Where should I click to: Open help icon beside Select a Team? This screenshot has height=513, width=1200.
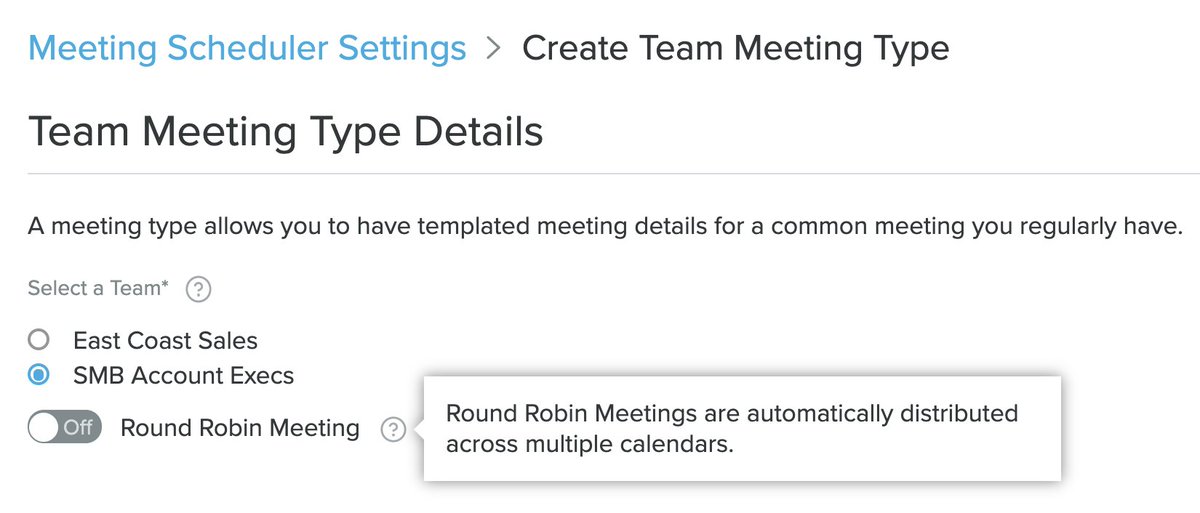(199, 290)
